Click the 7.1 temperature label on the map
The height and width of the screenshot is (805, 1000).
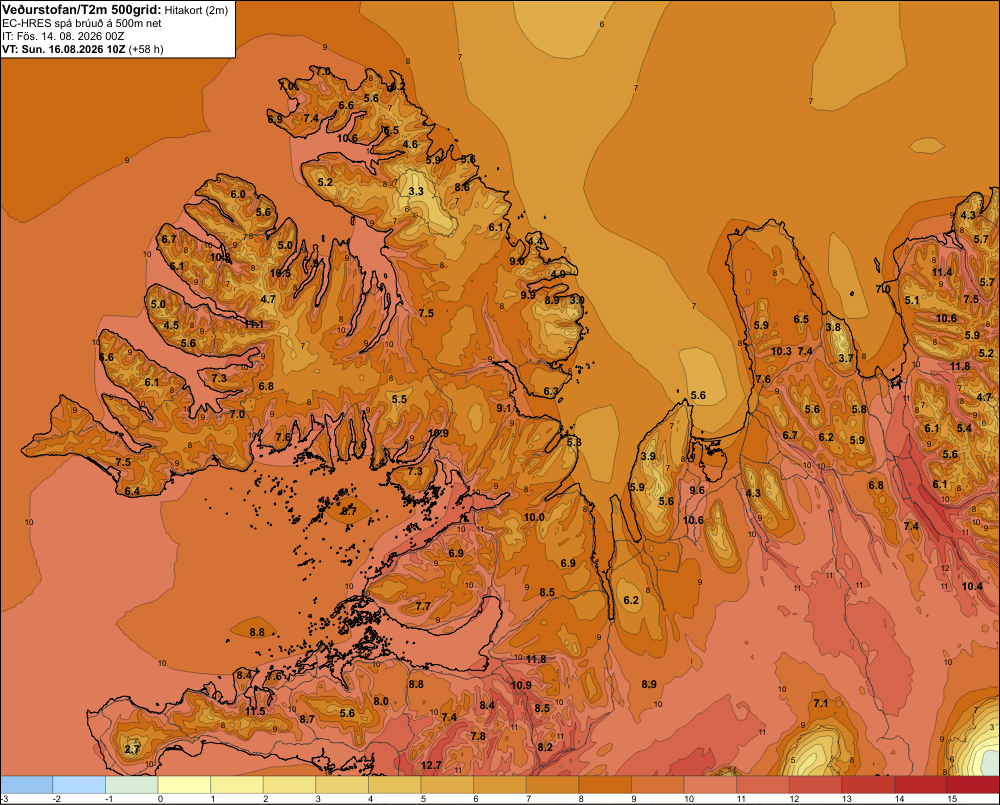click(821, 703)
